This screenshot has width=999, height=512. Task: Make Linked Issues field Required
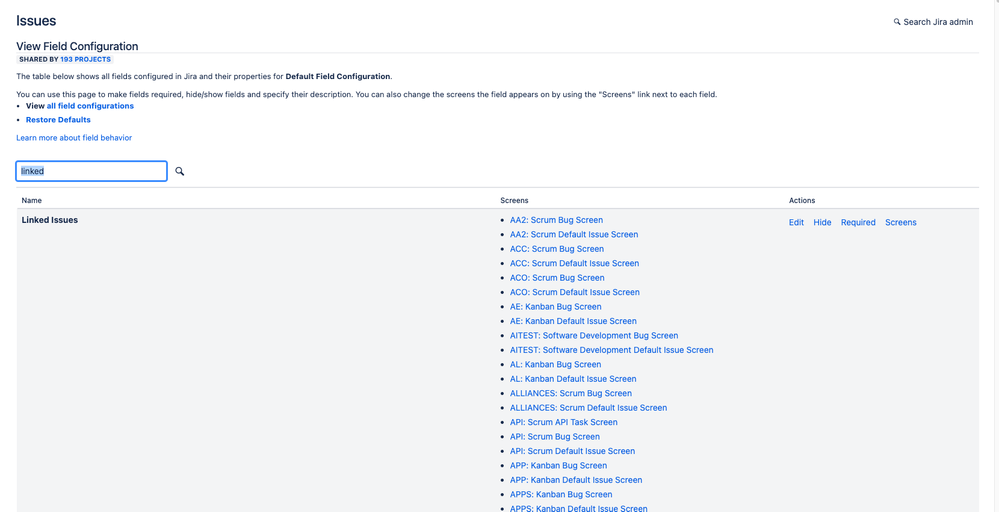pyautogui.click(x=858, y=222)
